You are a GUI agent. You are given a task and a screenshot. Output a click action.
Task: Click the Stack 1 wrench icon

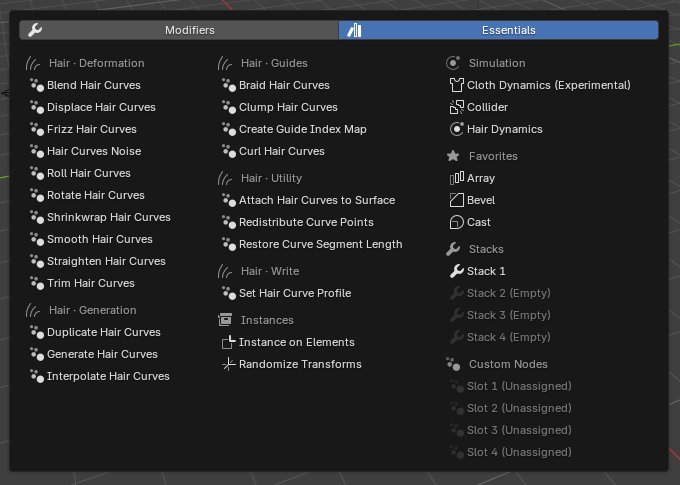coord(457,271)
